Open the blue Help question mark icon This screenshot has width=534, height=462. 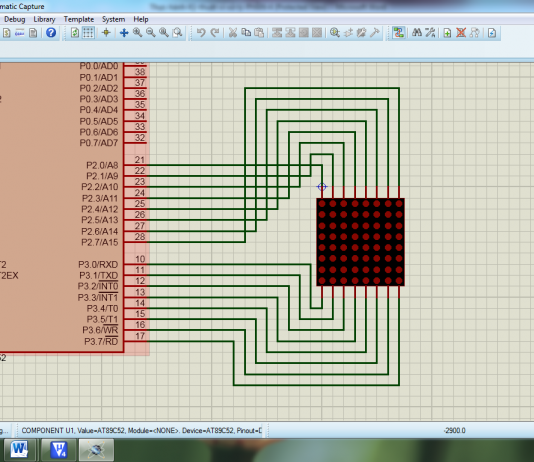click(51, 33)
